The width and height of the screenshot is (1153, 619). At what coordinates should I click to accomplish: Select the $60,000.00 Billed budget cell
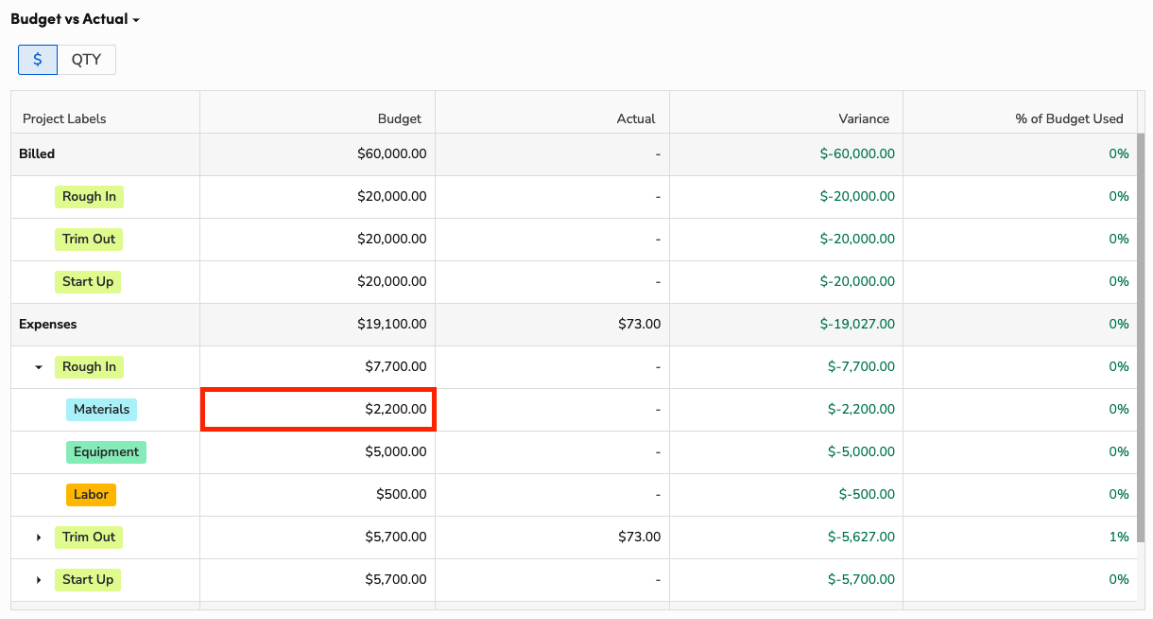pos(318,154)
